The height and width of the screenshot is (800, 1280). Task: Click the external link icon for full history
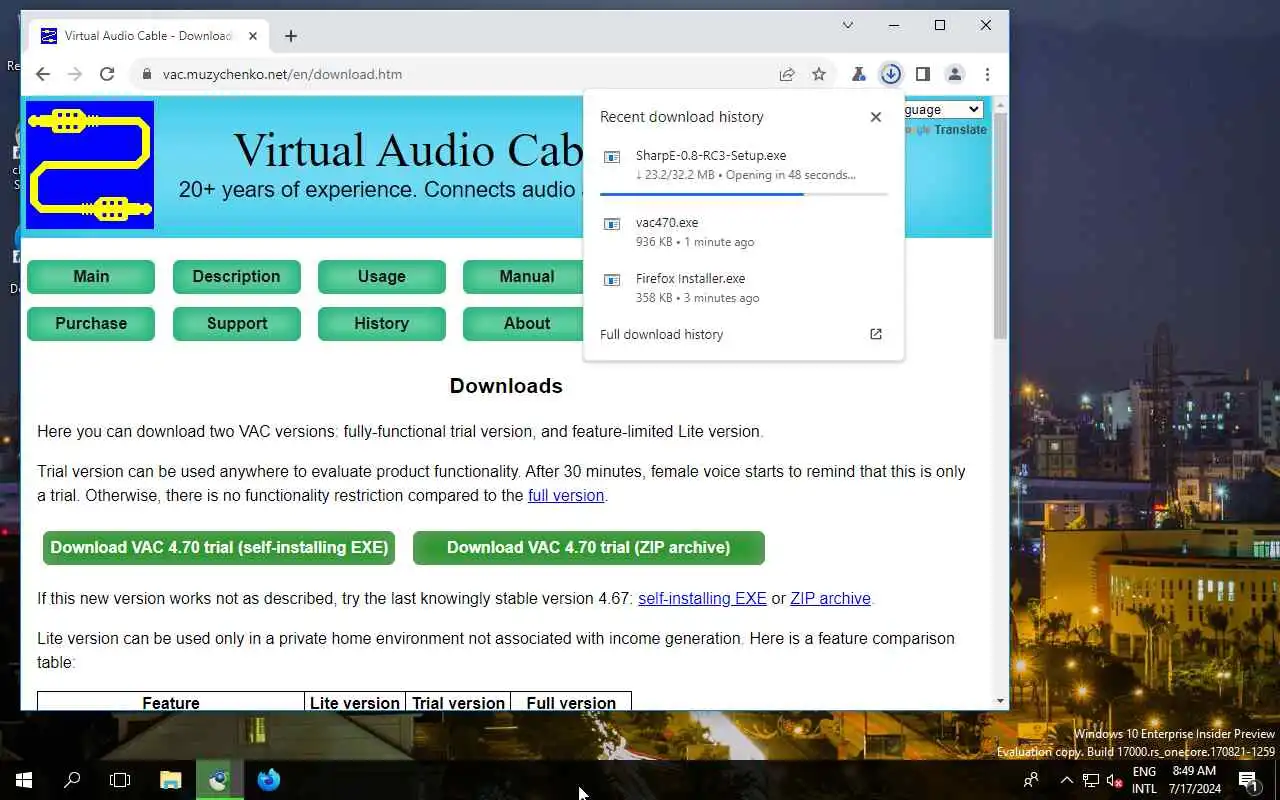[x=876, y=334]
